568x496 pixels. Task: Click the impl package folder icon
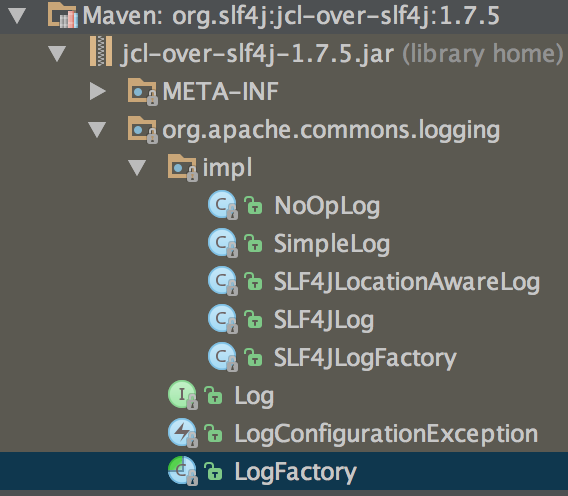(x=183, y=167)
